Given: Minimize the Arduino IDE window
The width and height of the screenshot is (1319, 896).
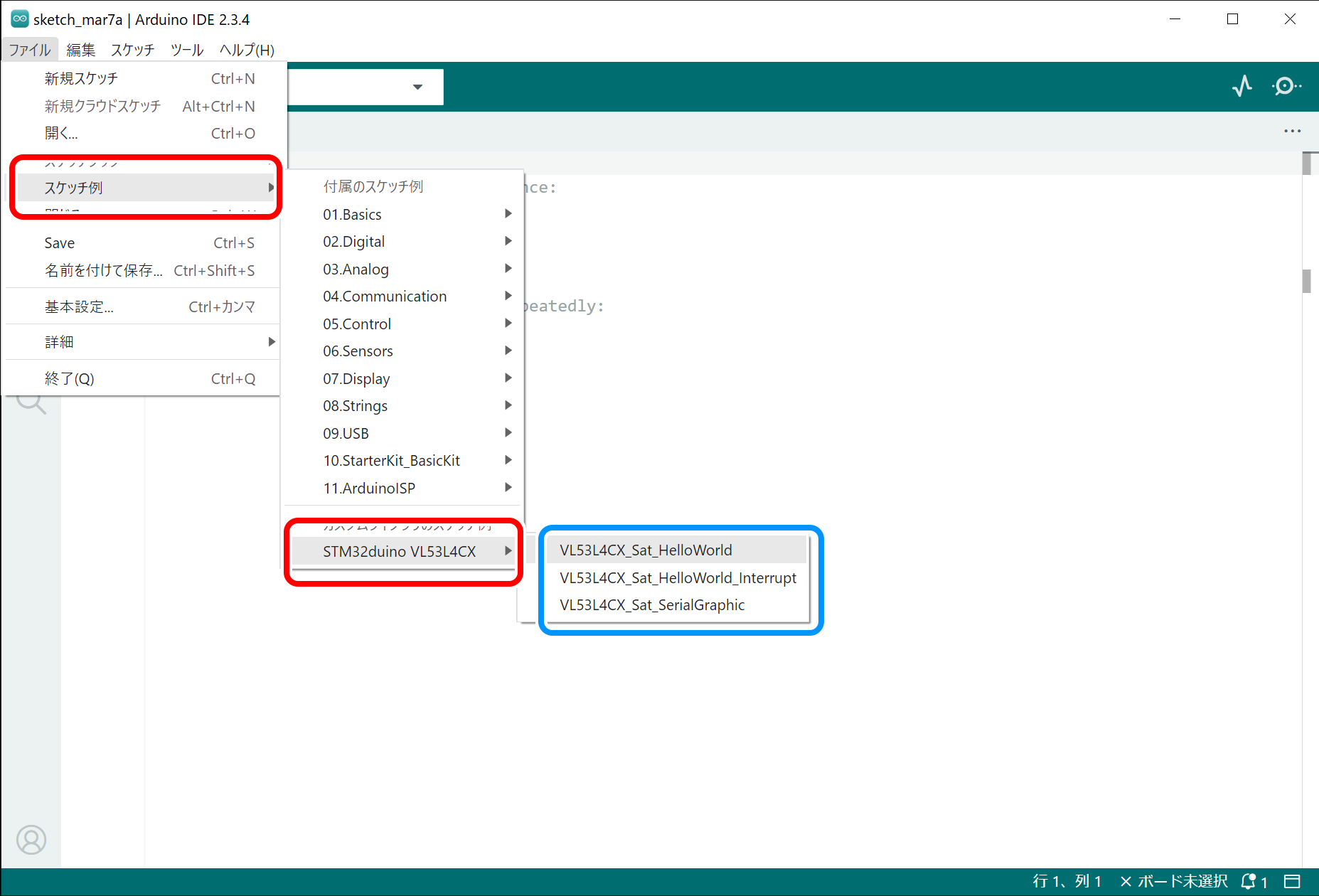Looking at the screenshot, I should 1175,19.
